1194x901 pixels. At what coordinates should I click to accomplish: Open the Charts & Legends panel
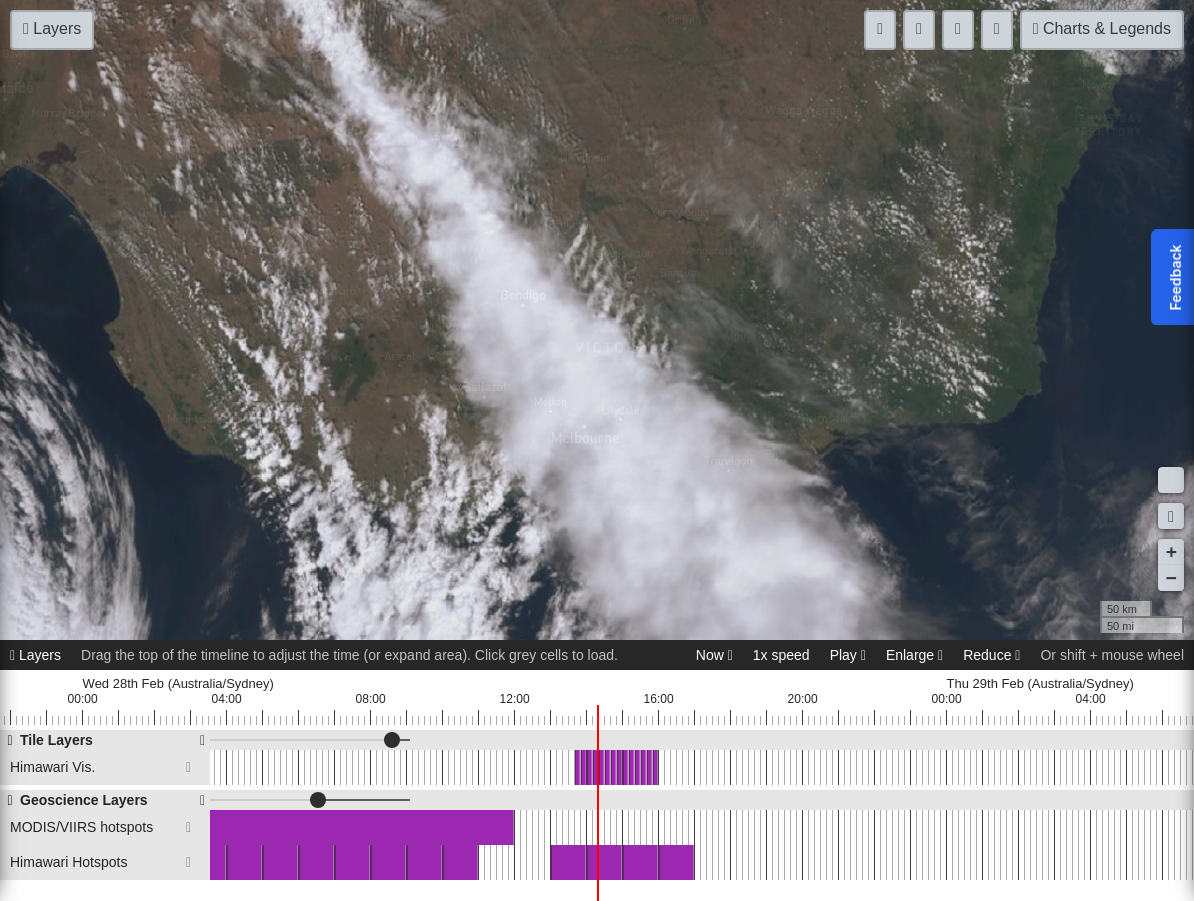[x=1101, y=30]
